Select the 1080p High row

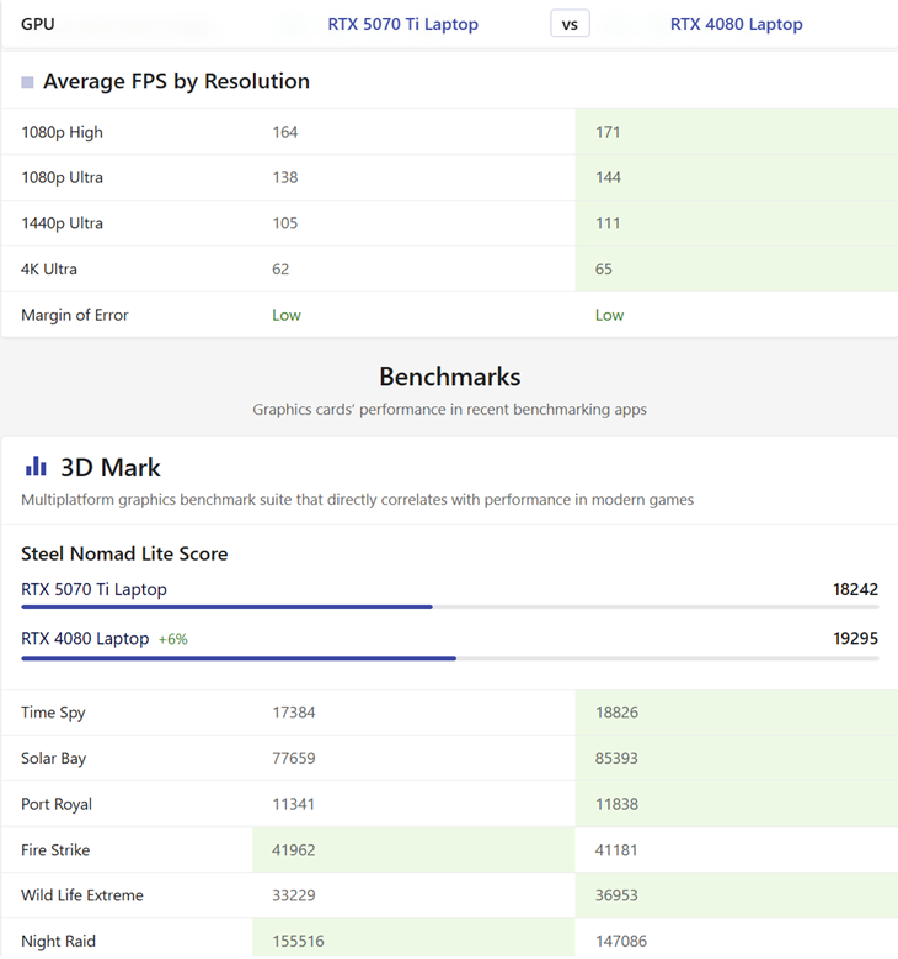pos(450,132)
